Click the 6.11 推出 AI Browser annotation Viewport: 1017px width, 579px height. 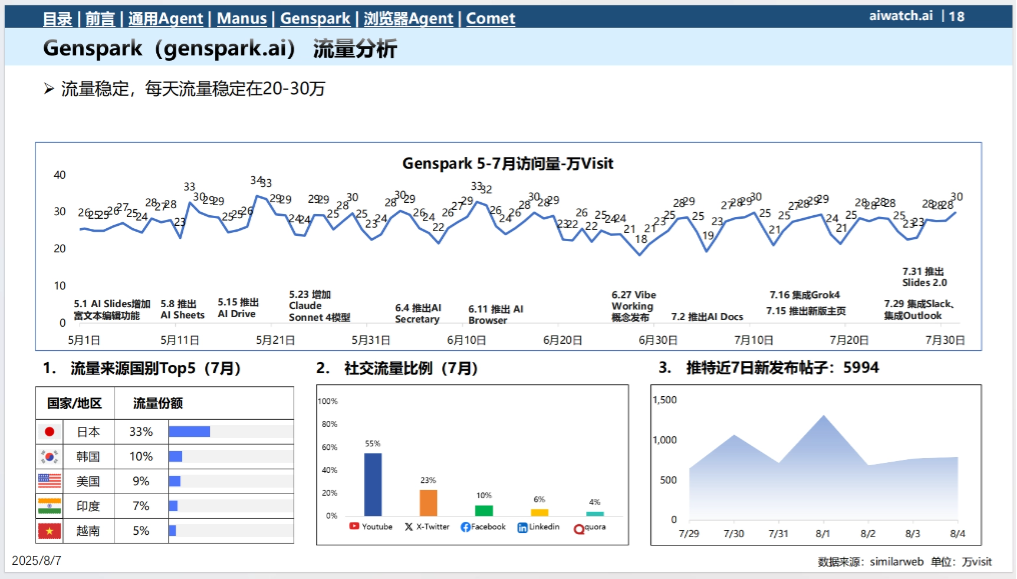coord(496,314)
